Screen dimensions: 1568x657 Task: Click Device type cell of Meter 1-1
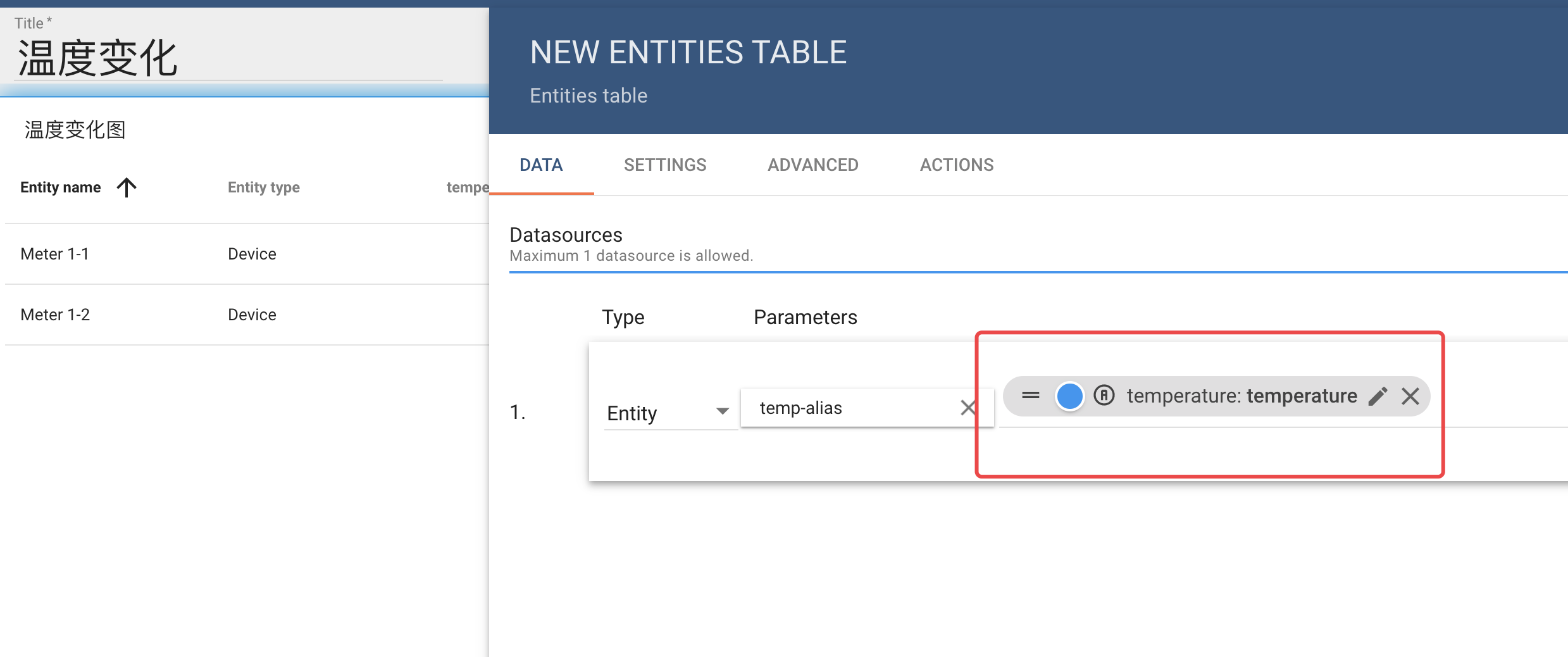[x=252, y=254]
